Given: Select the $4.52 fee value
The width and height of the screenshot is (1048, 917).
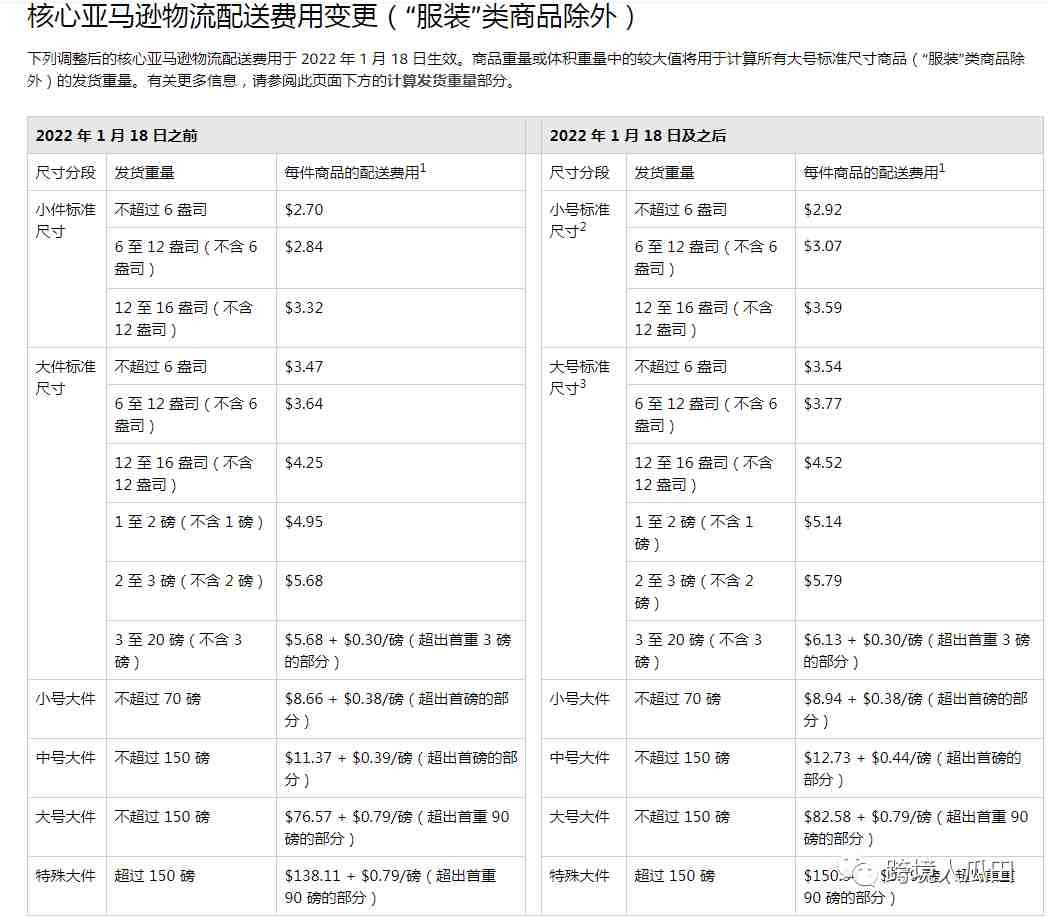Looking at the screenshot, I should click(x=823, y=463).
